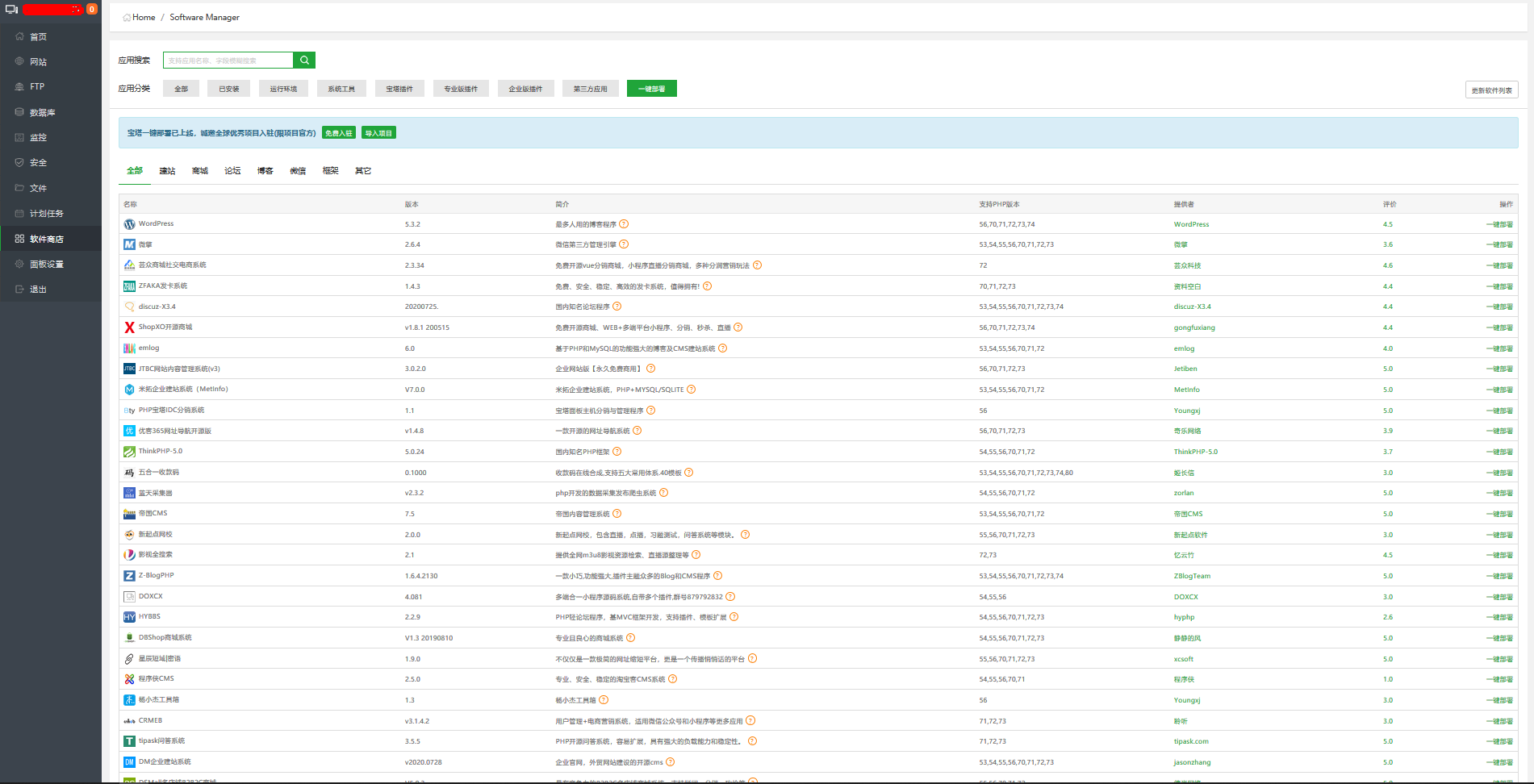
Task: Filter apps by 已安装 category
Action: (228, 89)
